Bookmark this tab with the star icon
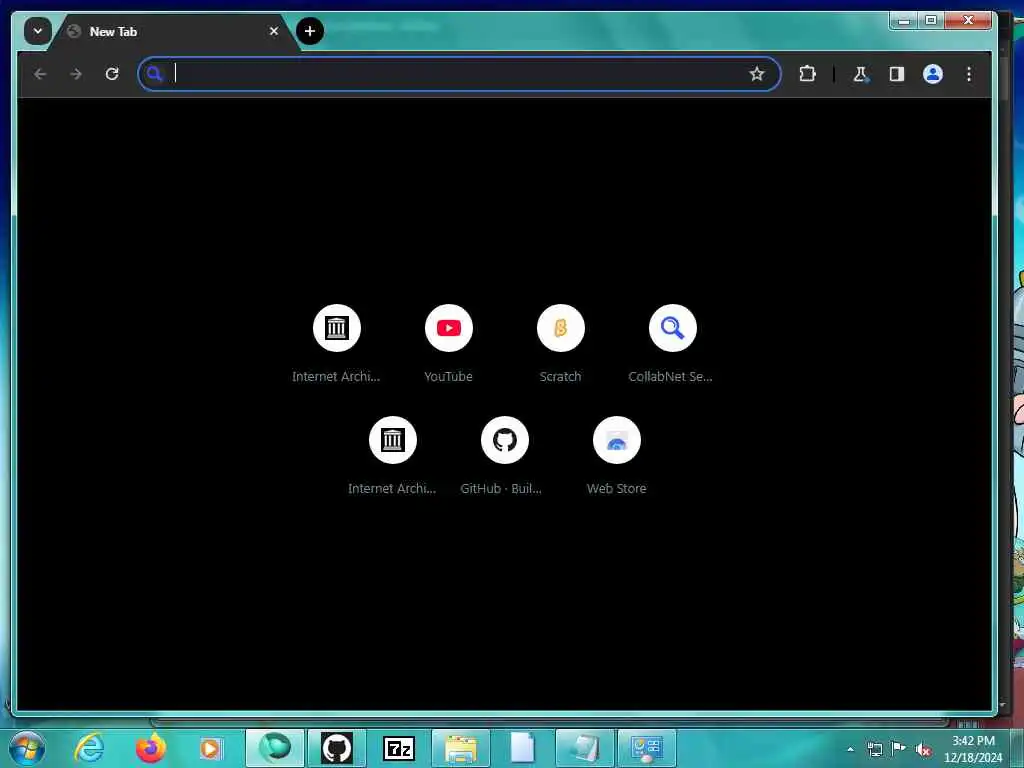Screen dimensions: 1024x768 (756, 74)
